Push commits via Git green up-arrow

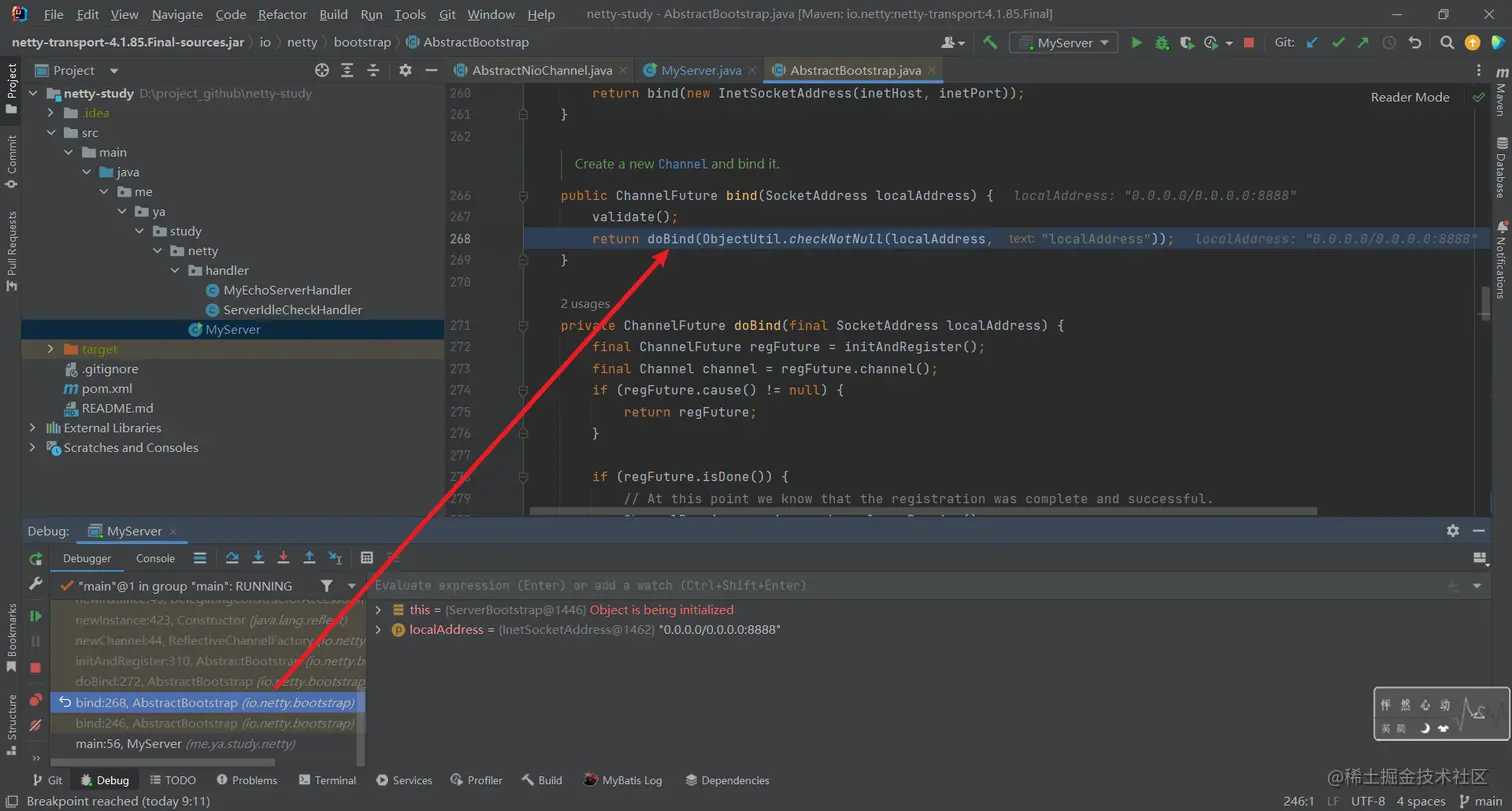click(x=1363, y=43)
